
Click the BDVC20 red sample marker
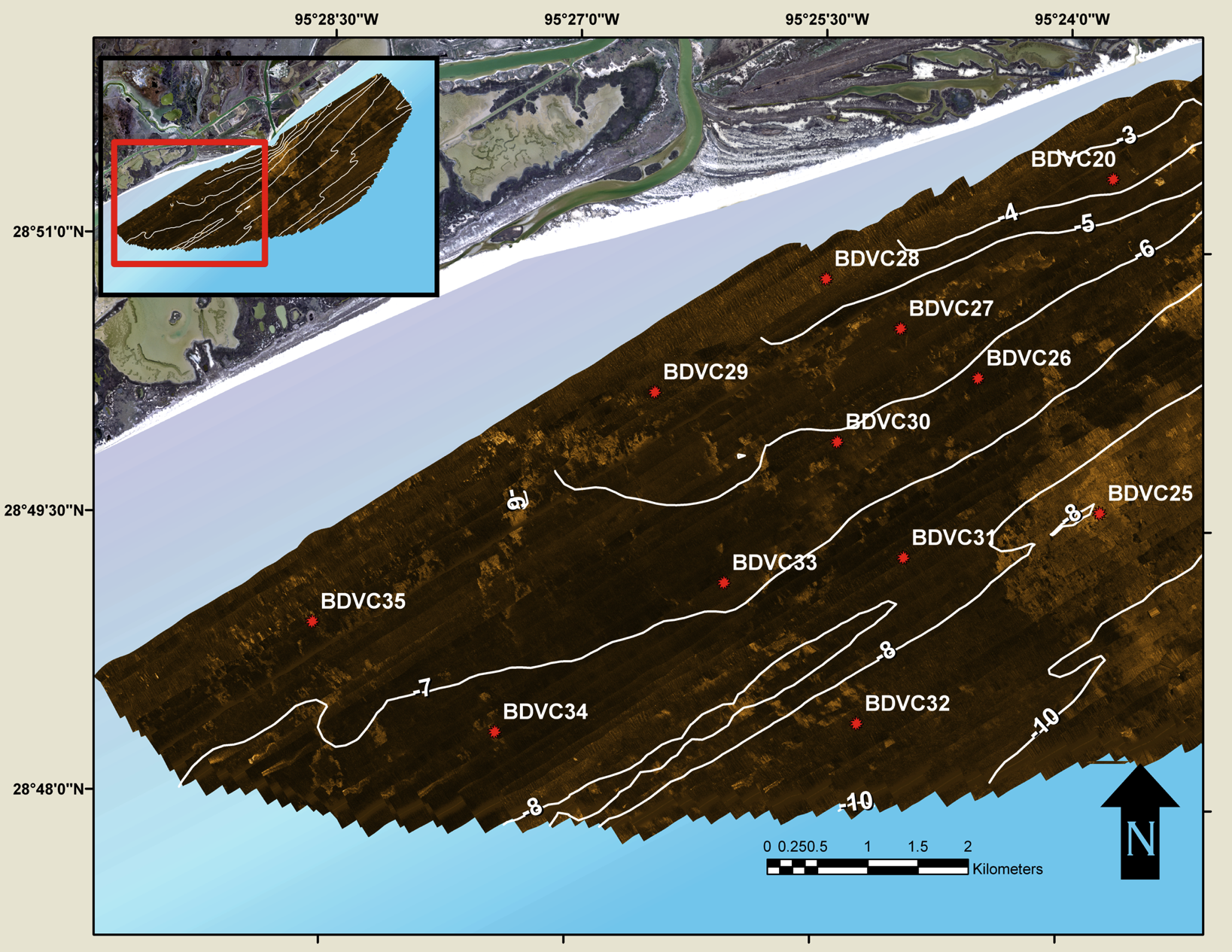[x=1113, y=179]
